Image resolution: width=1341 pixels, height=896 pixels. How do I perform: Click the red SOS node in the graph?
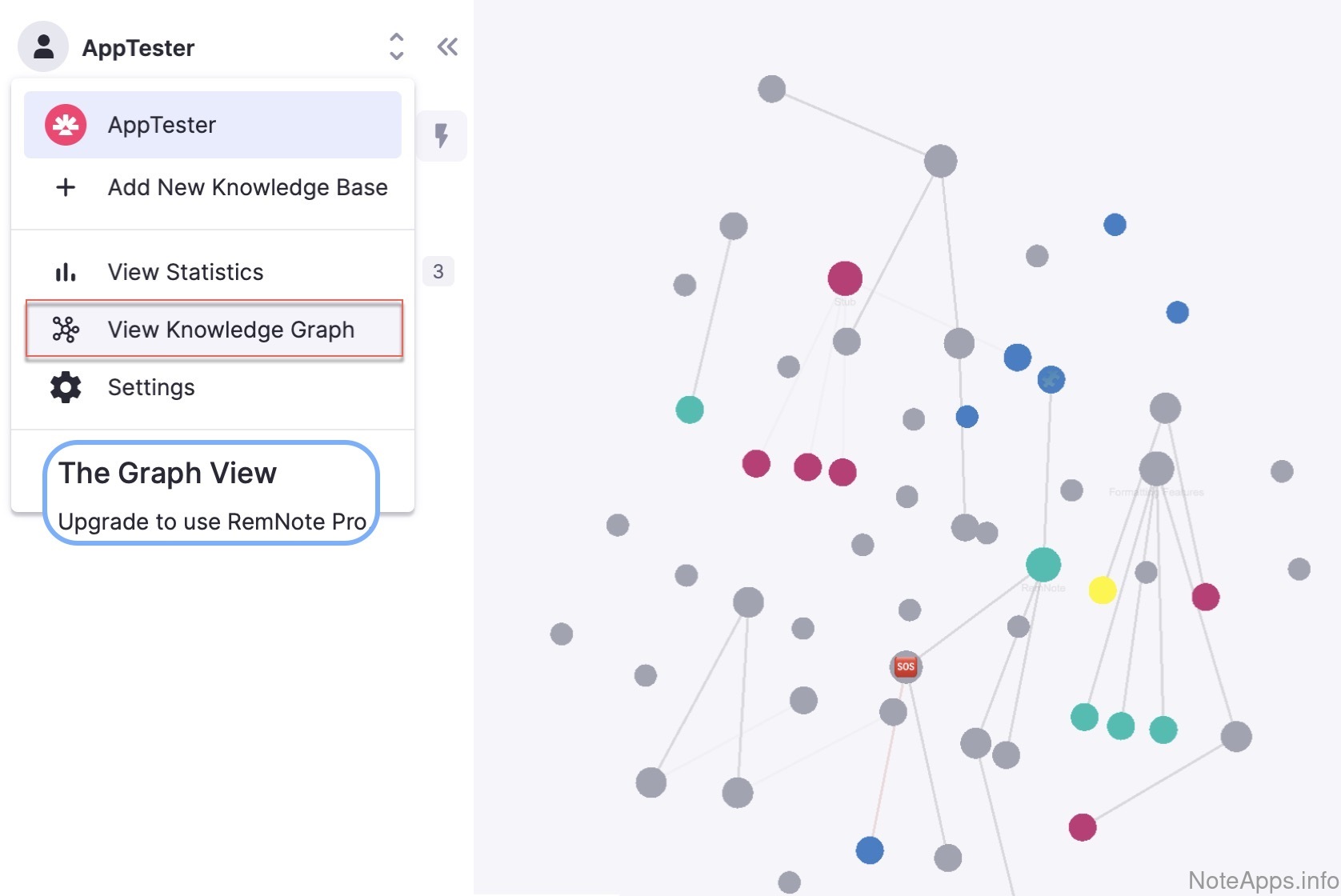[x=906, y=666]
